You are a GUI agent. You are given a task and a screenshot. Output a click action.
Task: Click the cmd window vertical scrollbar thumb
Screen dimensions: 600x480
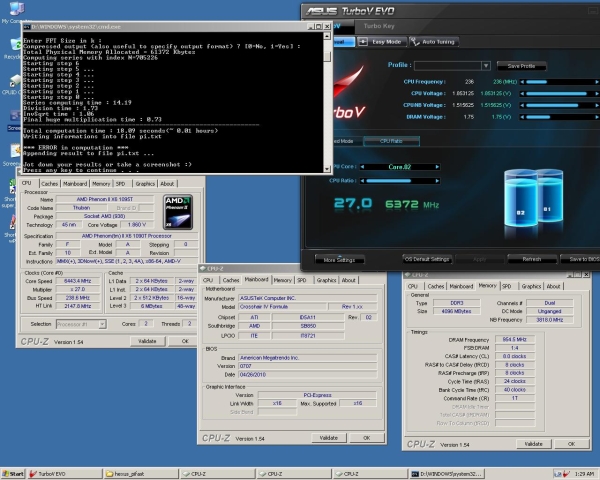pyautogui.click(x=327, y=56)
